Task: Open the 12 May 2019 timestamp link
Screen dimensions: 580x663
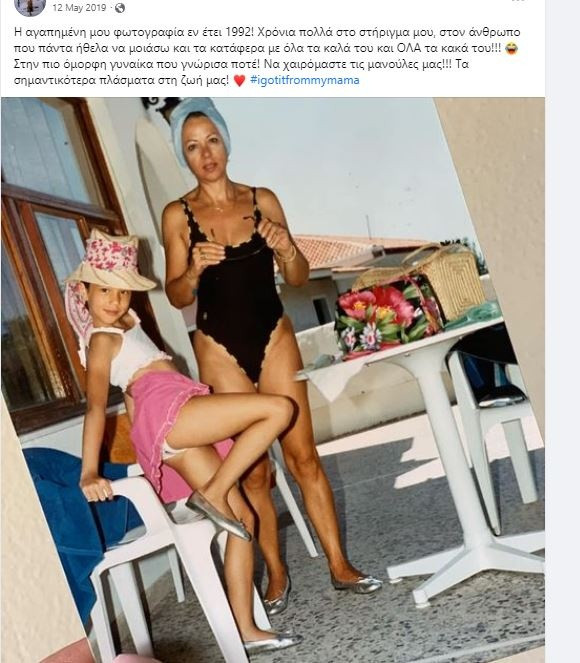Action: 79,8
